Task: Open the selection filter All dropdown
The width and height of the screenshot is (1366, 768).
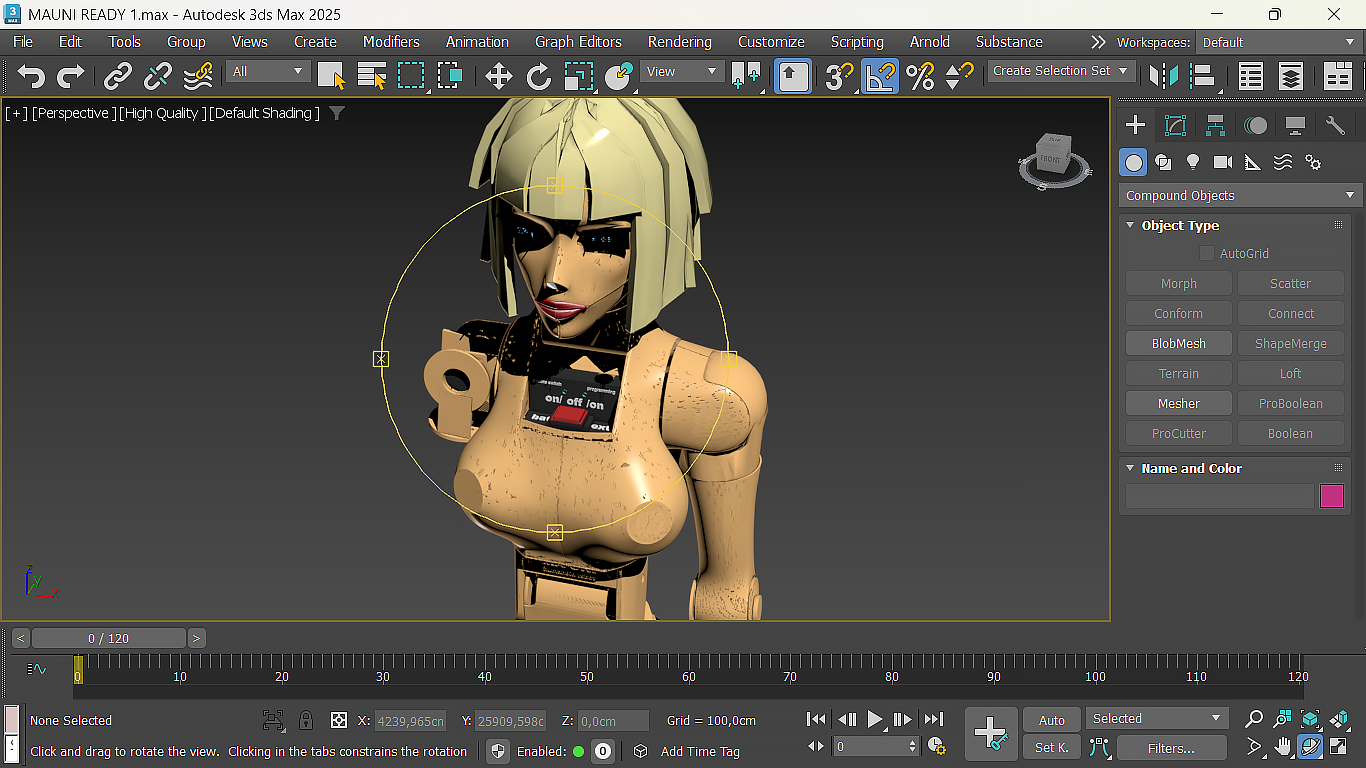Action: pos(267,71)
